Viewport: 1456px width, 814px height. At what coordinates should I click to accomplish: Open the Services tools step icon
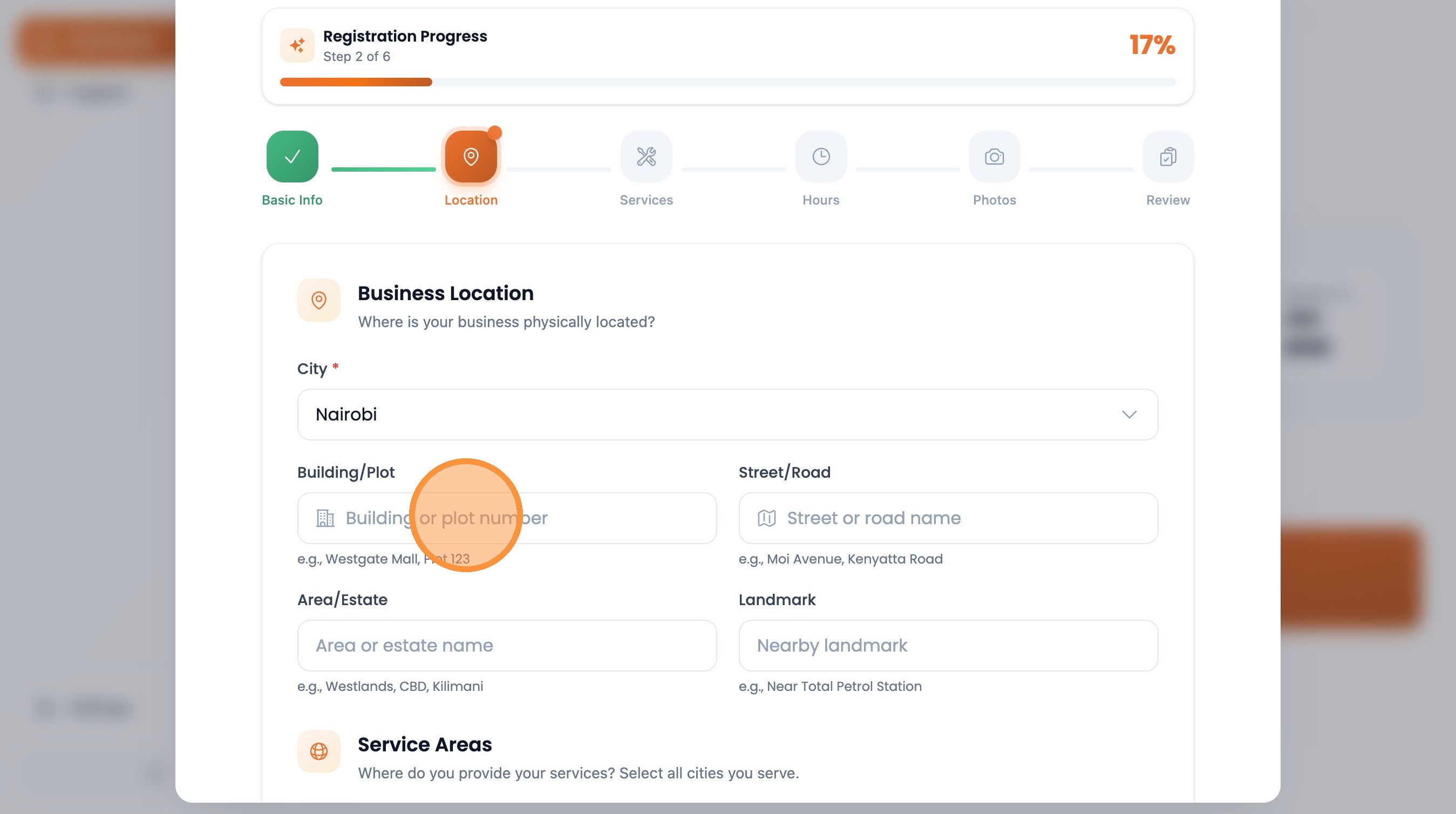click(646, 157)
